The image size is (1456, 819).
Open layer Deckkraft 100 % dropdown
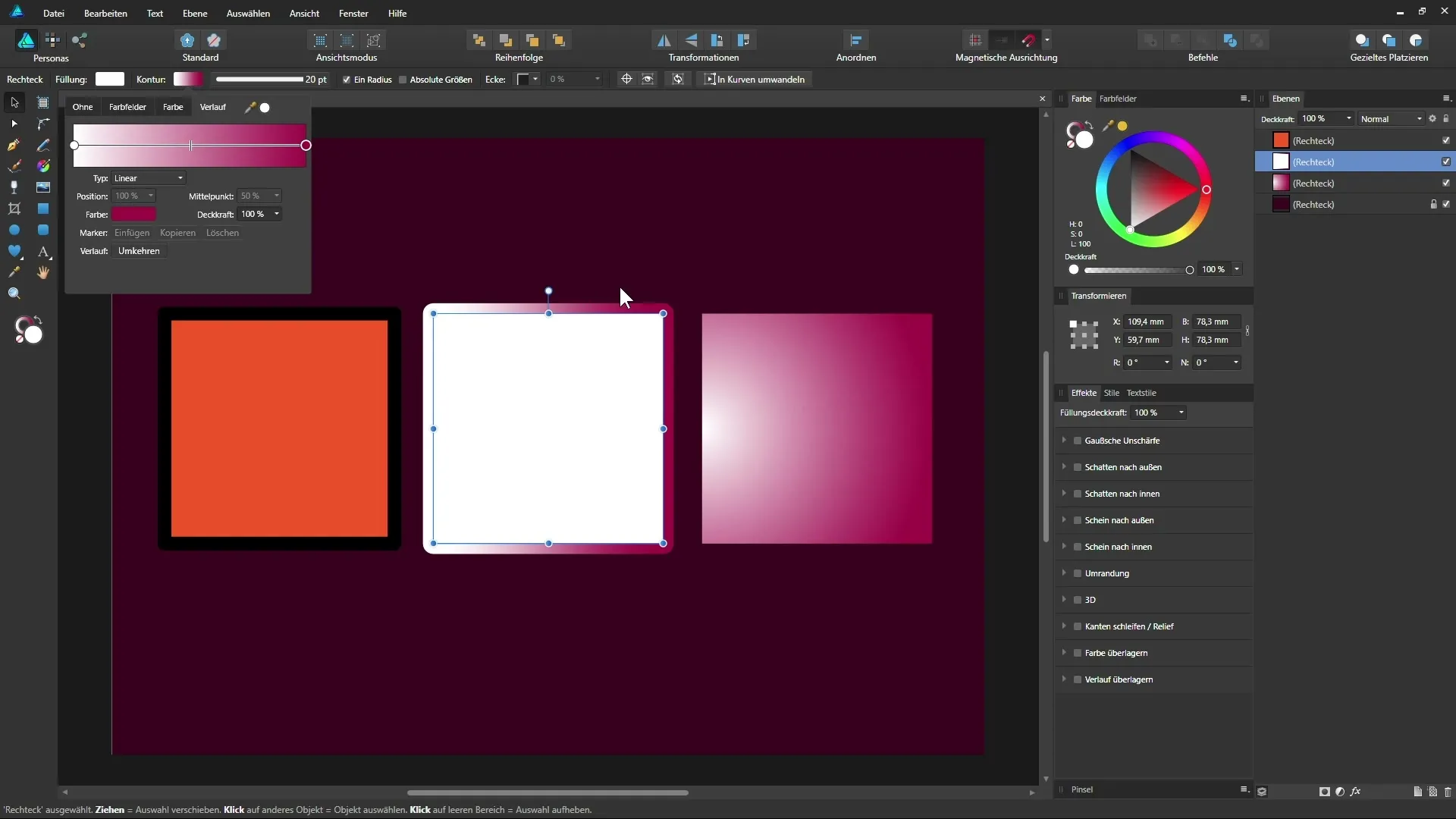point(1349,119)
